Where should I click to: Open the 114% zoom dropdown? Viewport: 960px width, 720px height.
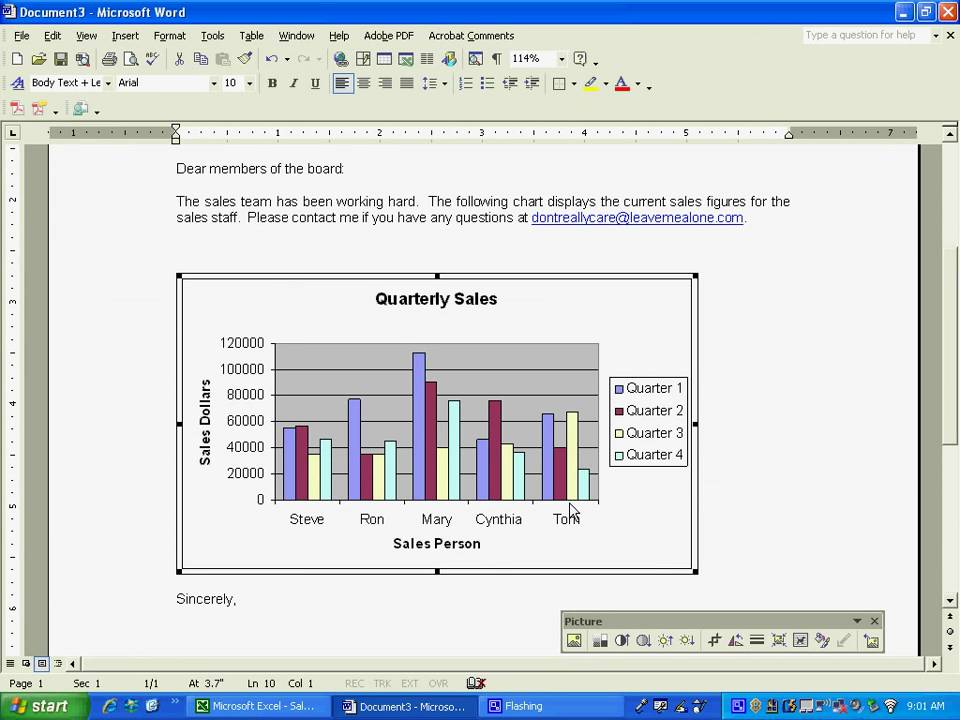pyautogui.click(x=561, y=59)
